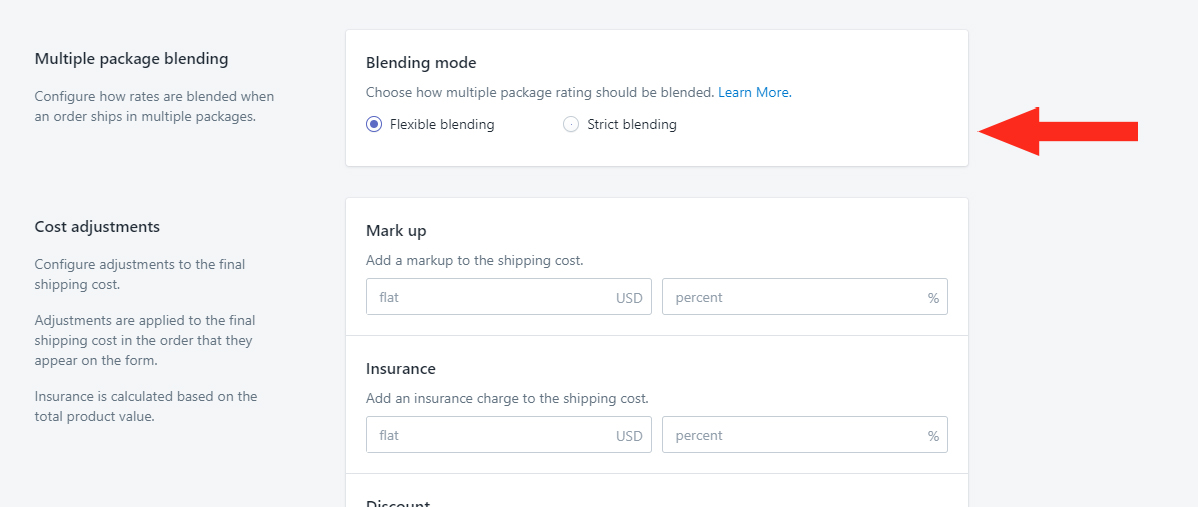Click the Blending mode heading
The width and height of the screenshot is (1198, 507).
click(421, 63)
